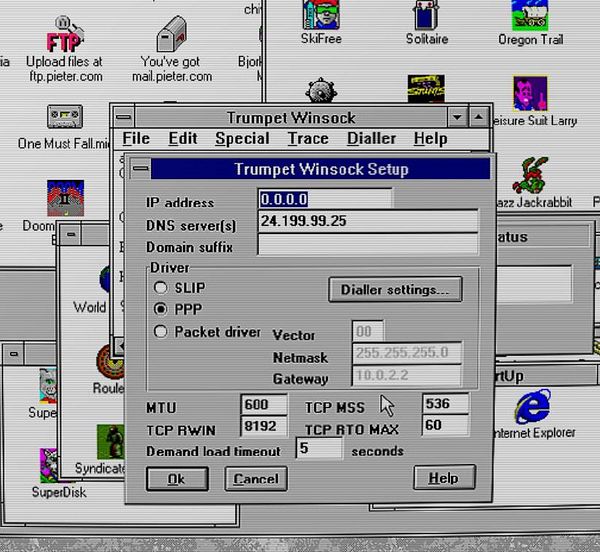This screenshot has width=600, height=552.
Task: Click the Dialler settings button
Action: click(x=395, y=290)
